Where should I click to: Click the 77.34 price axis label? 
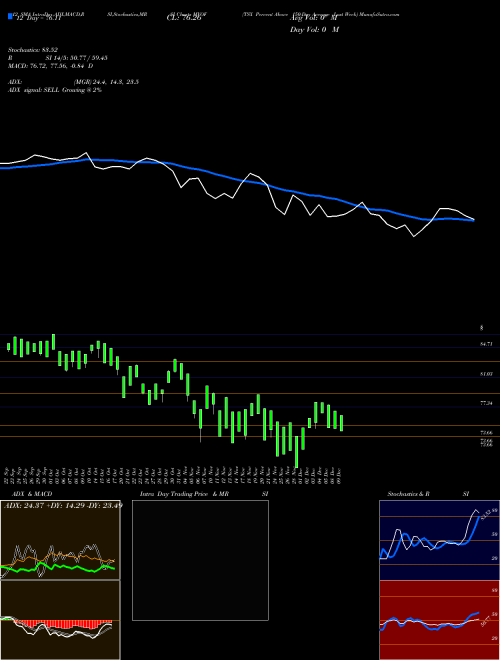coord(486,403)
